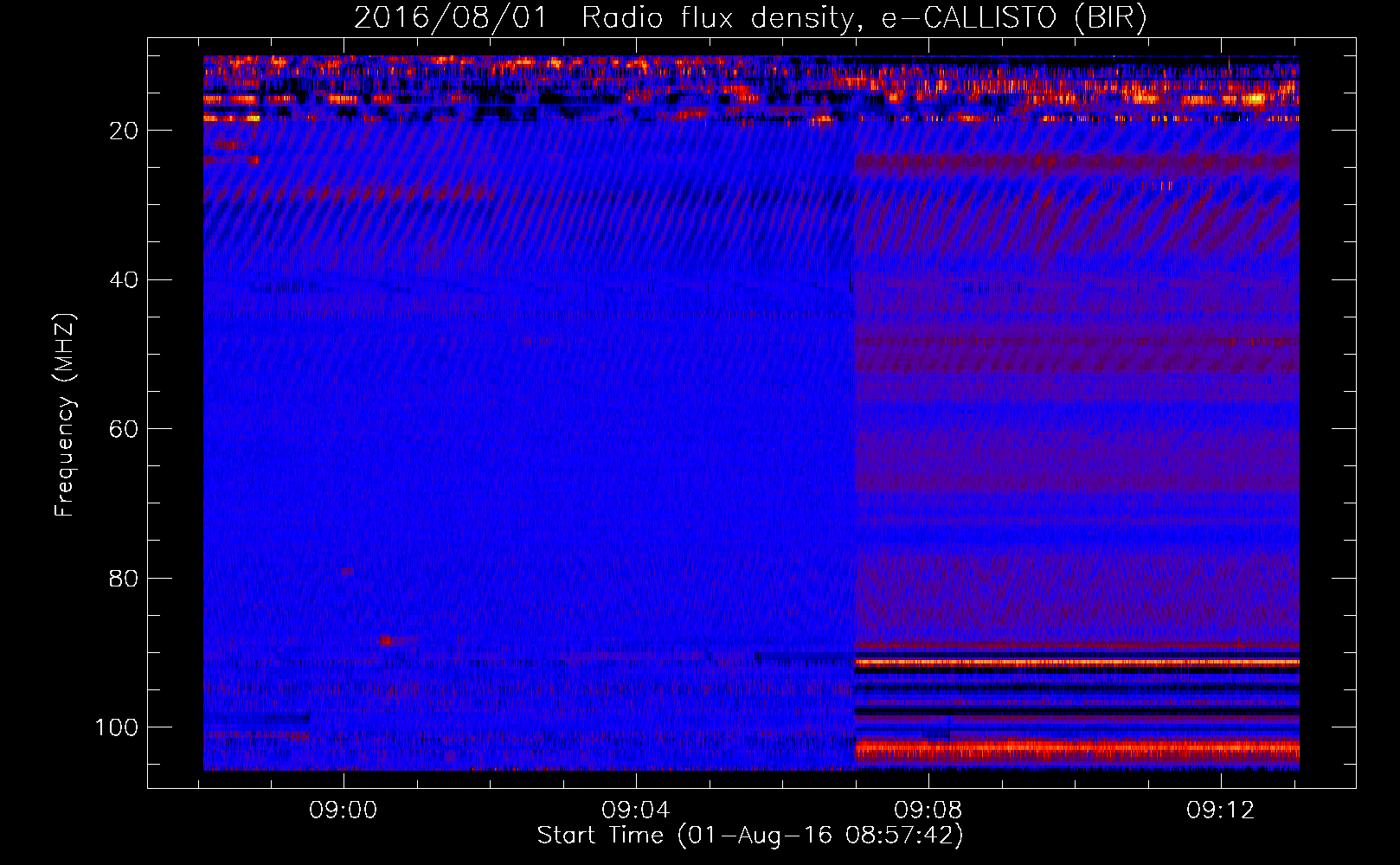
Task: Click the 40 frequency tick label
Action: click(124, 280)
